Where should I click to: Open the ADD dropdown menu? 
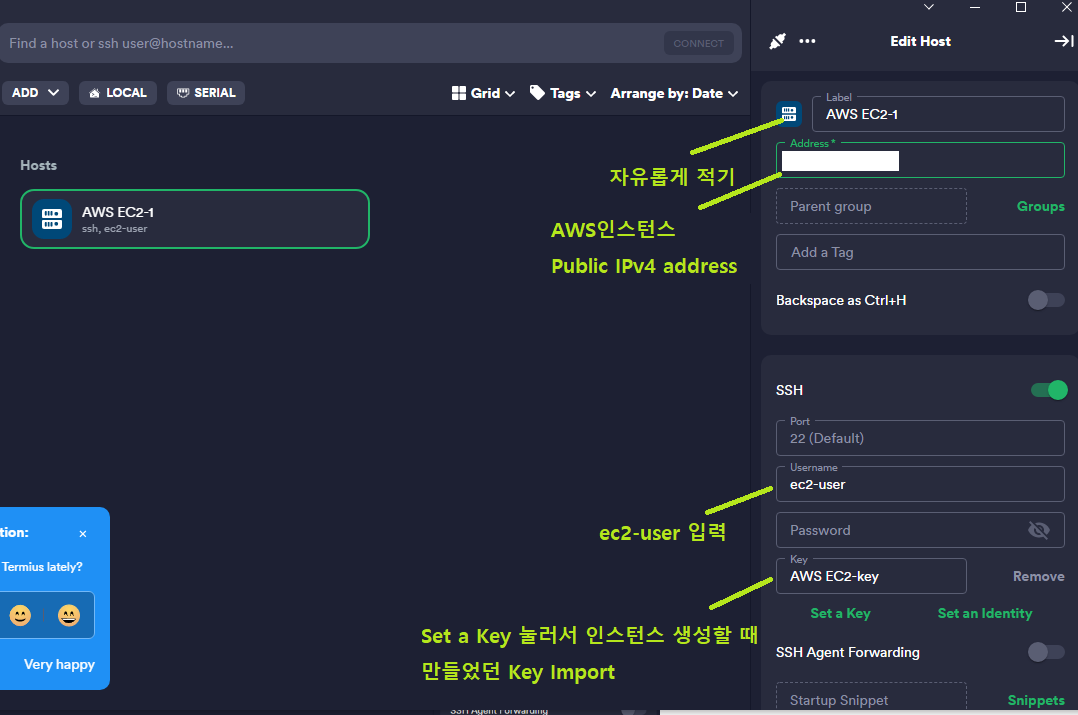pos(34,93)
